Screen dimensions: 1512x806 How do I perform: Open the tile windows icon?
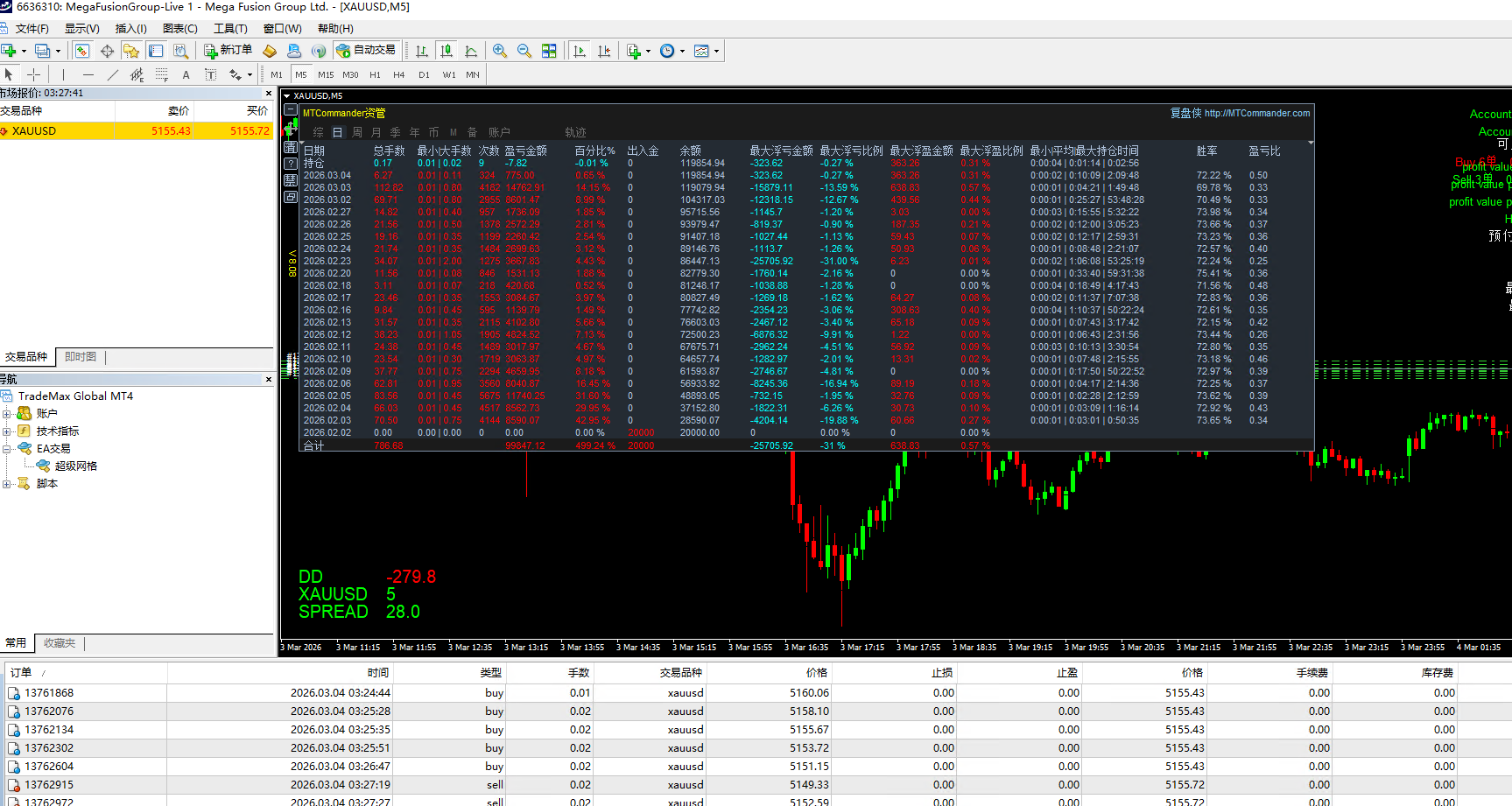549,51
